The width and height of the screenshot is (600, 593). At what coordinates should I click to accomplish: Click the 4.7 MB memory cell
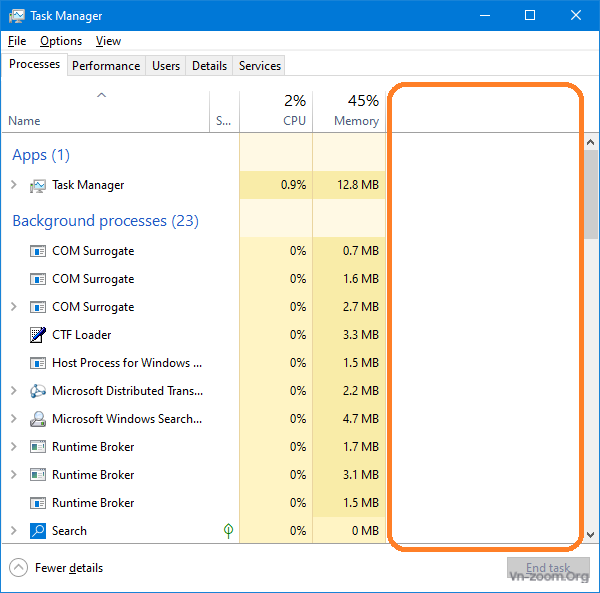tap(349, 419)
